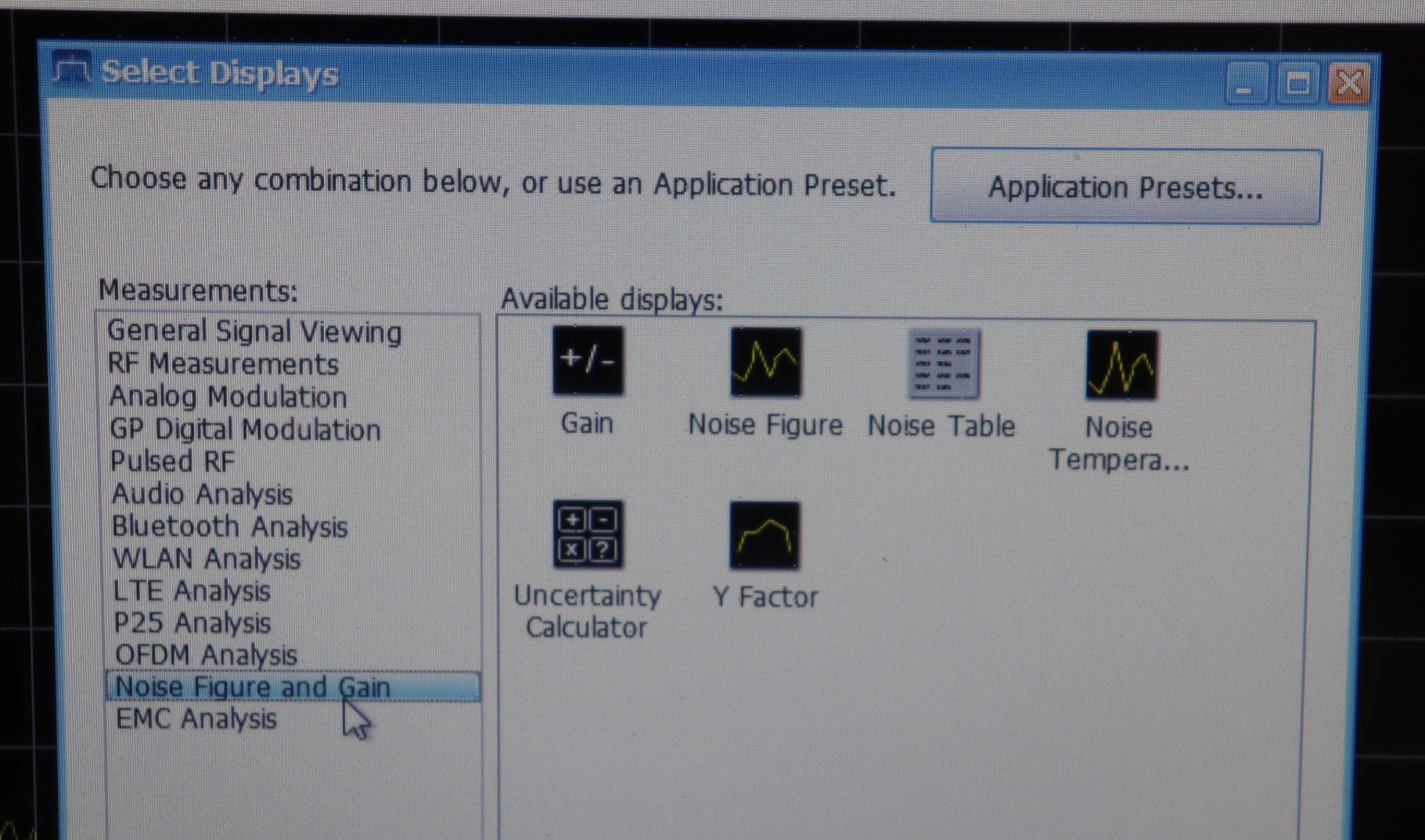Screen dimensions: 1425x840
Task: Open the Uncertainty Calculator display icon
Action: coord(587,534)
